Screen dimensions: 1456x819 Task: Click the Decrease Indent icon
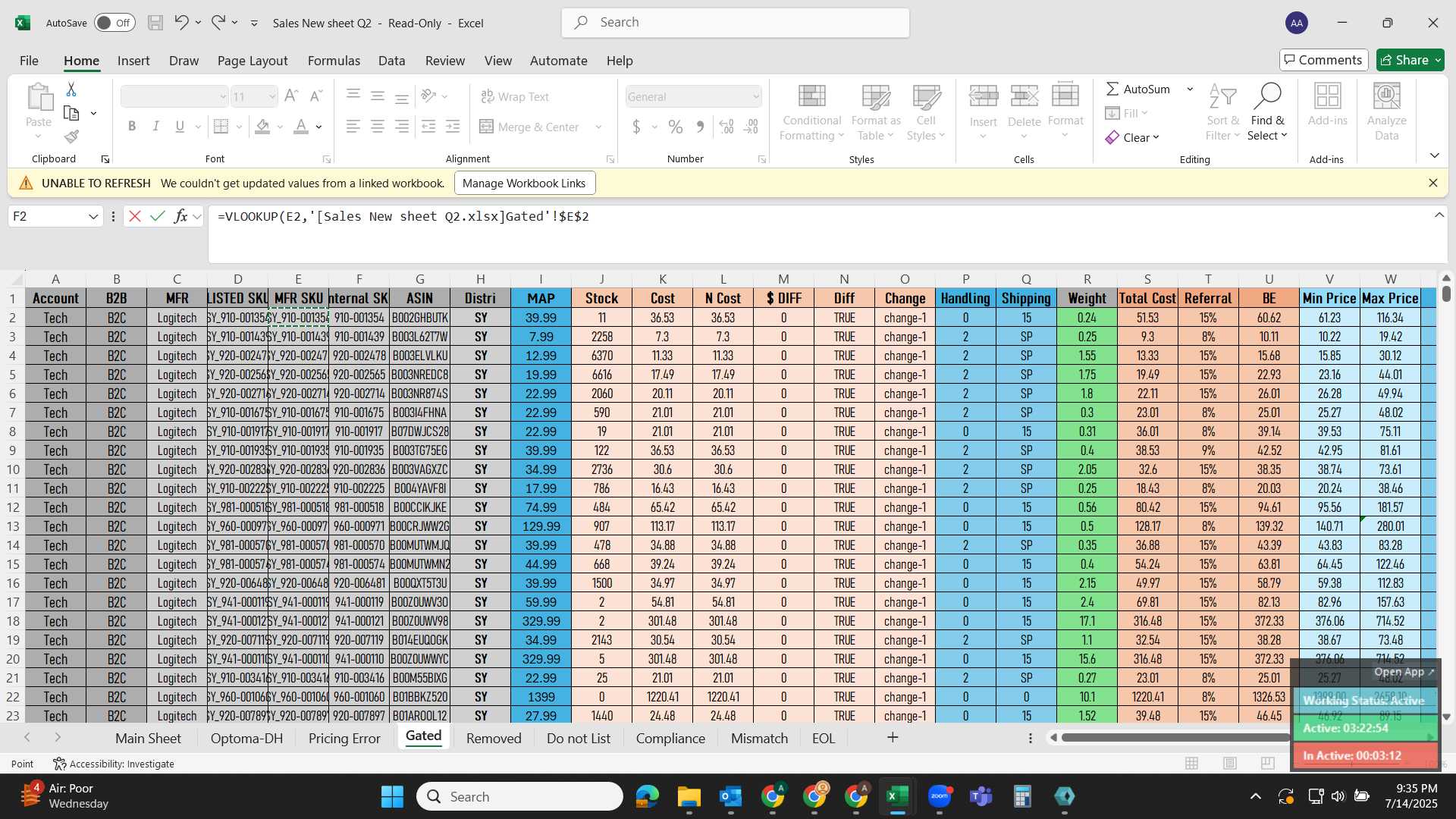click(x=428, y=127)
